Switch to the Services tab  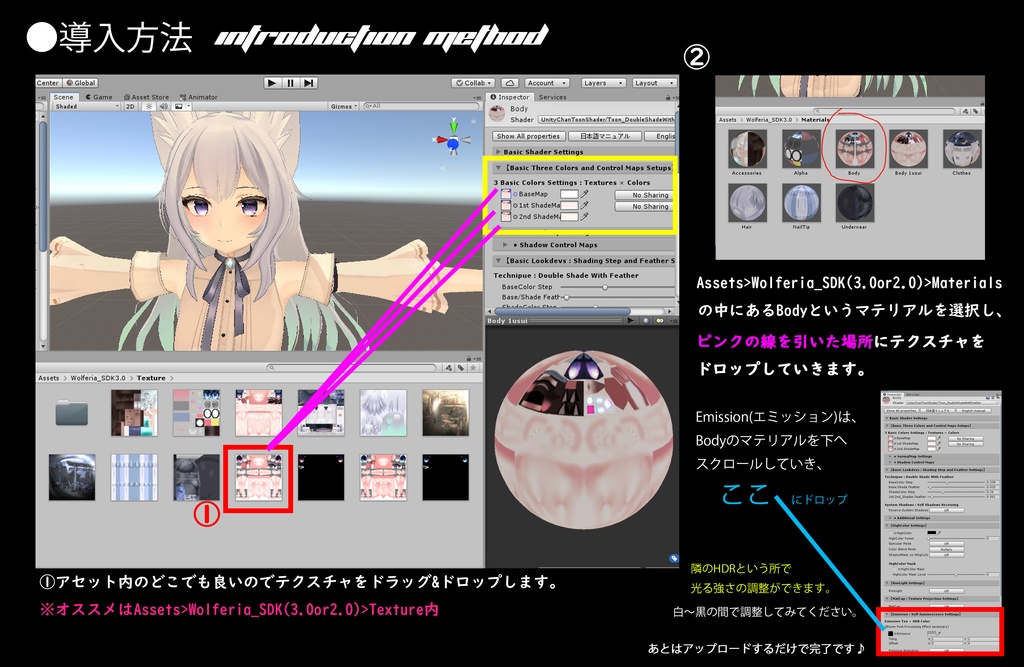552,97
